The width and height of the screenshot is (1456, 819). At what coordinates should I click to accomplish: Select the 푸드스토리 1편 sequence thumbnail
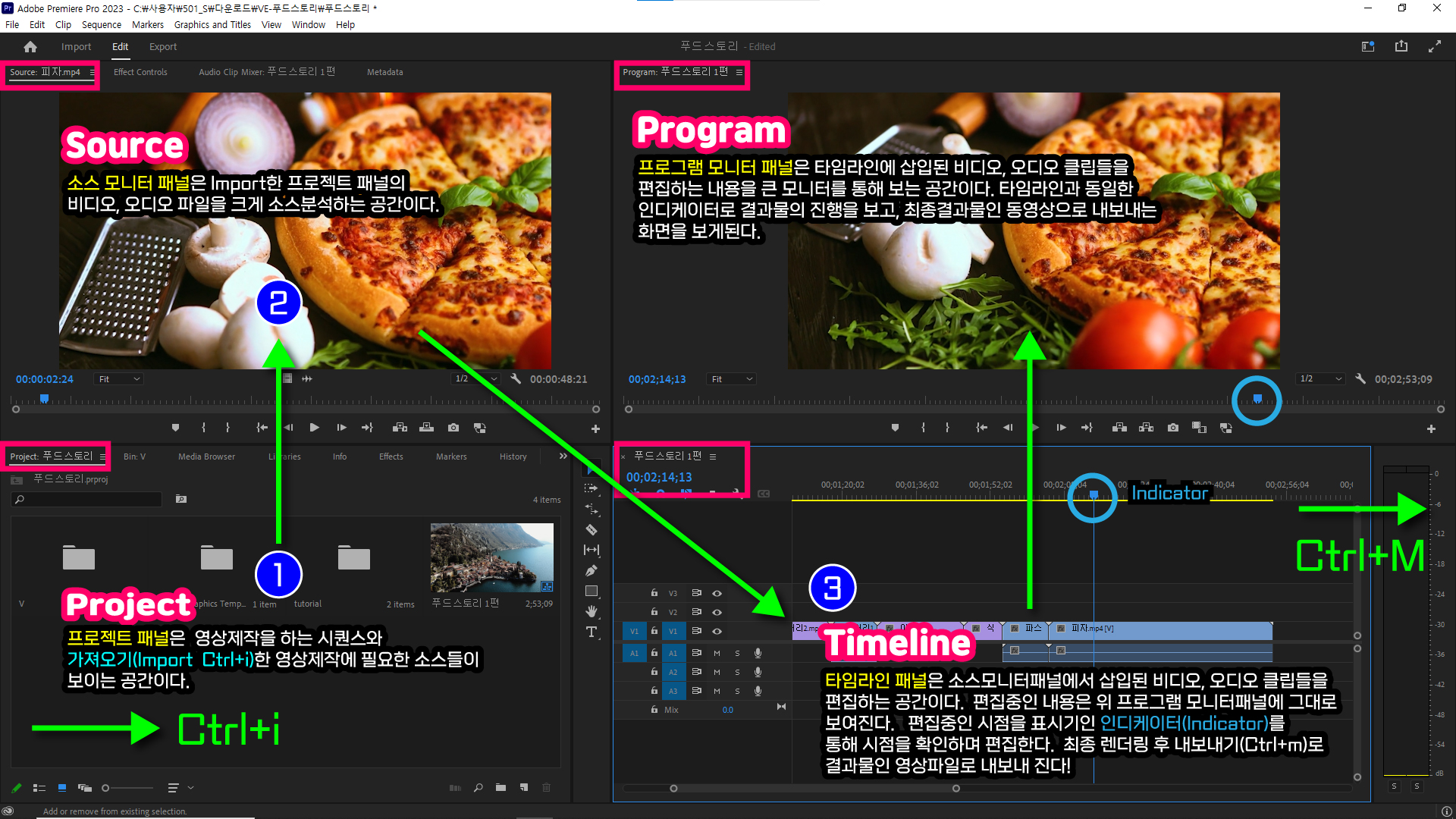coord(491,557)
